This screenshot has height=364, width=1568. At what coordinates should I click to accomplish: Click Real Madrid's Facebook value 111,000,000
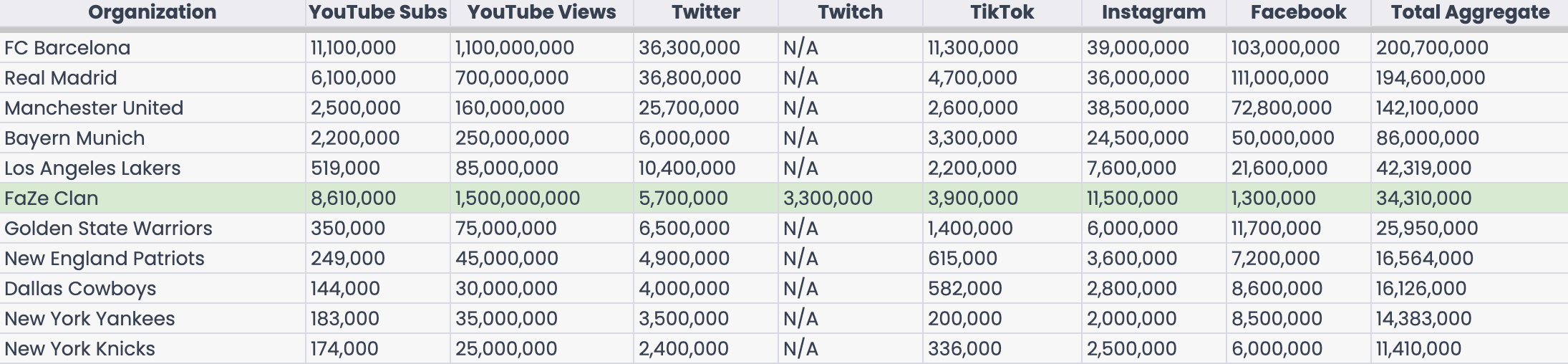[1279, 78]
